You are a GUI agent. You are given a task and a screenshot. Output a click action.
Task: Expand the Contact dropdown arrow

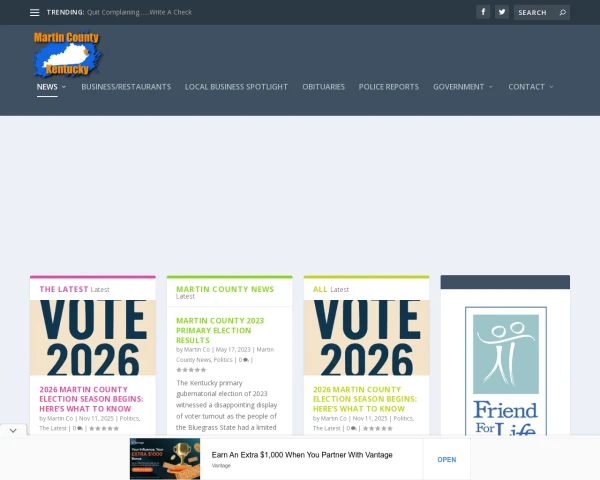click(x=551, y=87)
